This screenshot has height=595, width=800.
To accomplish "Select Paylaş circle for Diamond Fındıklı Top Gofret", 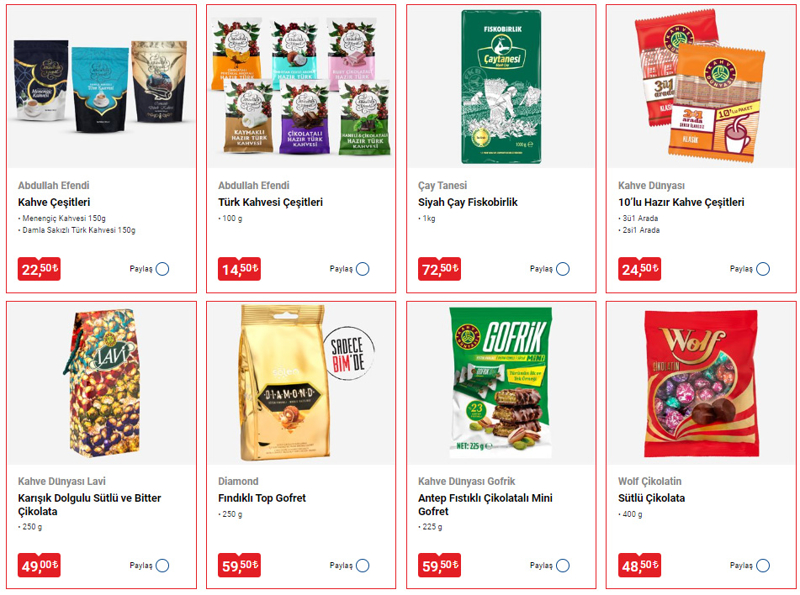I will point(363,565).
